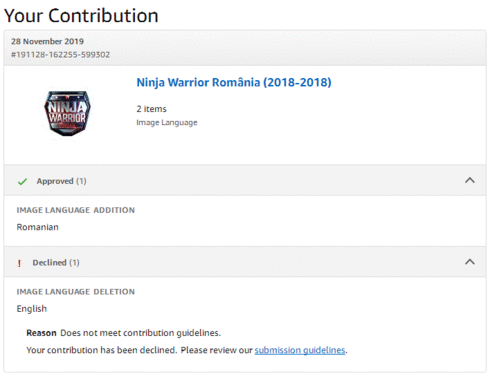
Task: Click the Romanian language entry
Action: coord(38,227)
